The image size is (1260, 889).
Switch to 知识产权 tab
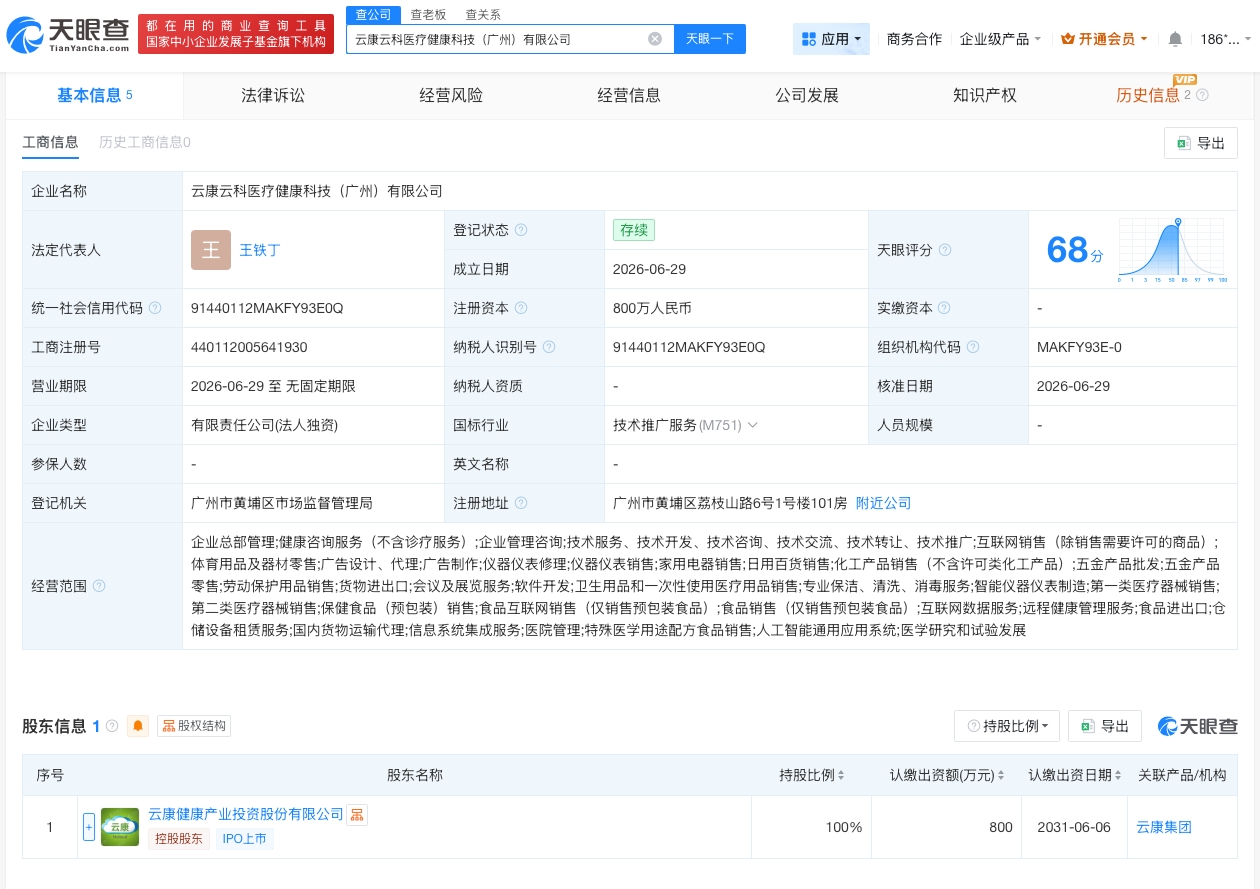[985, 95]
